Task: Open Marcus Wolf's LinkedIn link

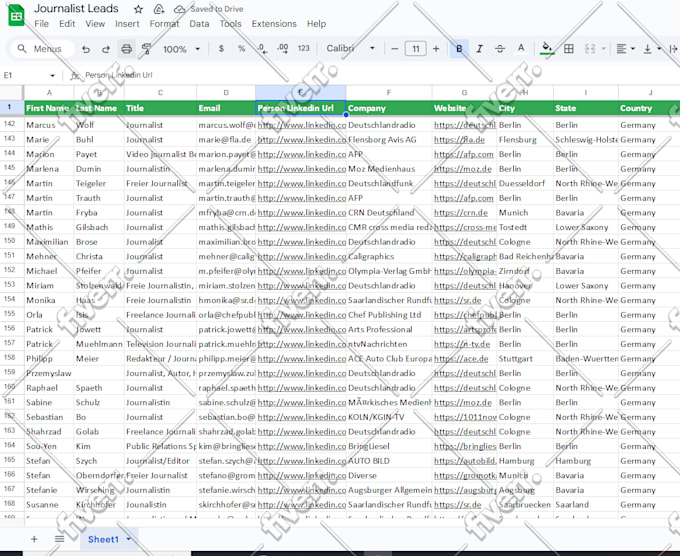Action: click(301, 125)
